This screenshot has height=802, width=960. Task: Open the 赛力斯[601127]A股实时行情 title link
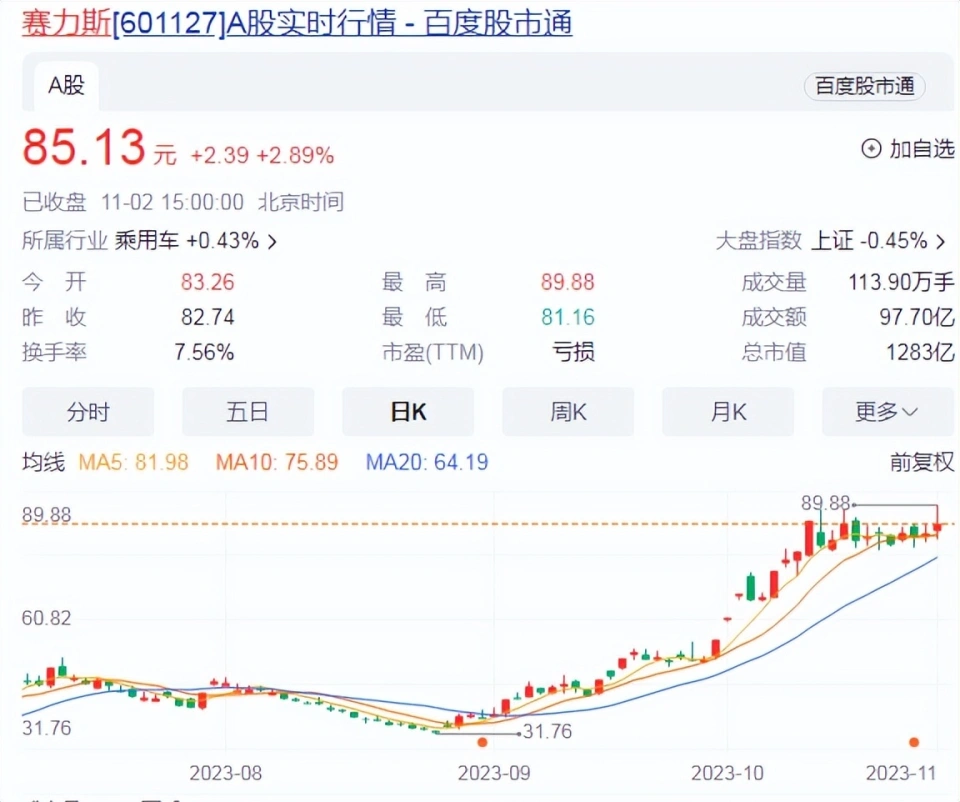297,23
